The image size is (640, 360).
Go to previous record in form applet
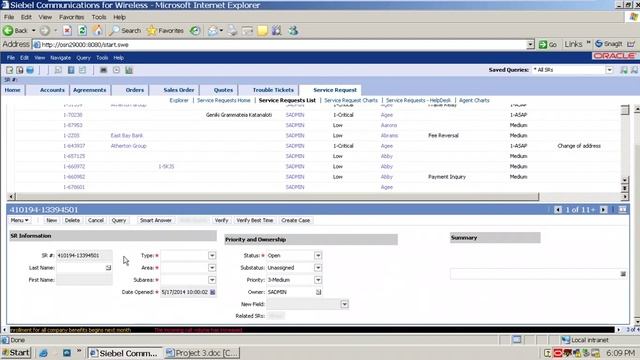coord(558,210)
